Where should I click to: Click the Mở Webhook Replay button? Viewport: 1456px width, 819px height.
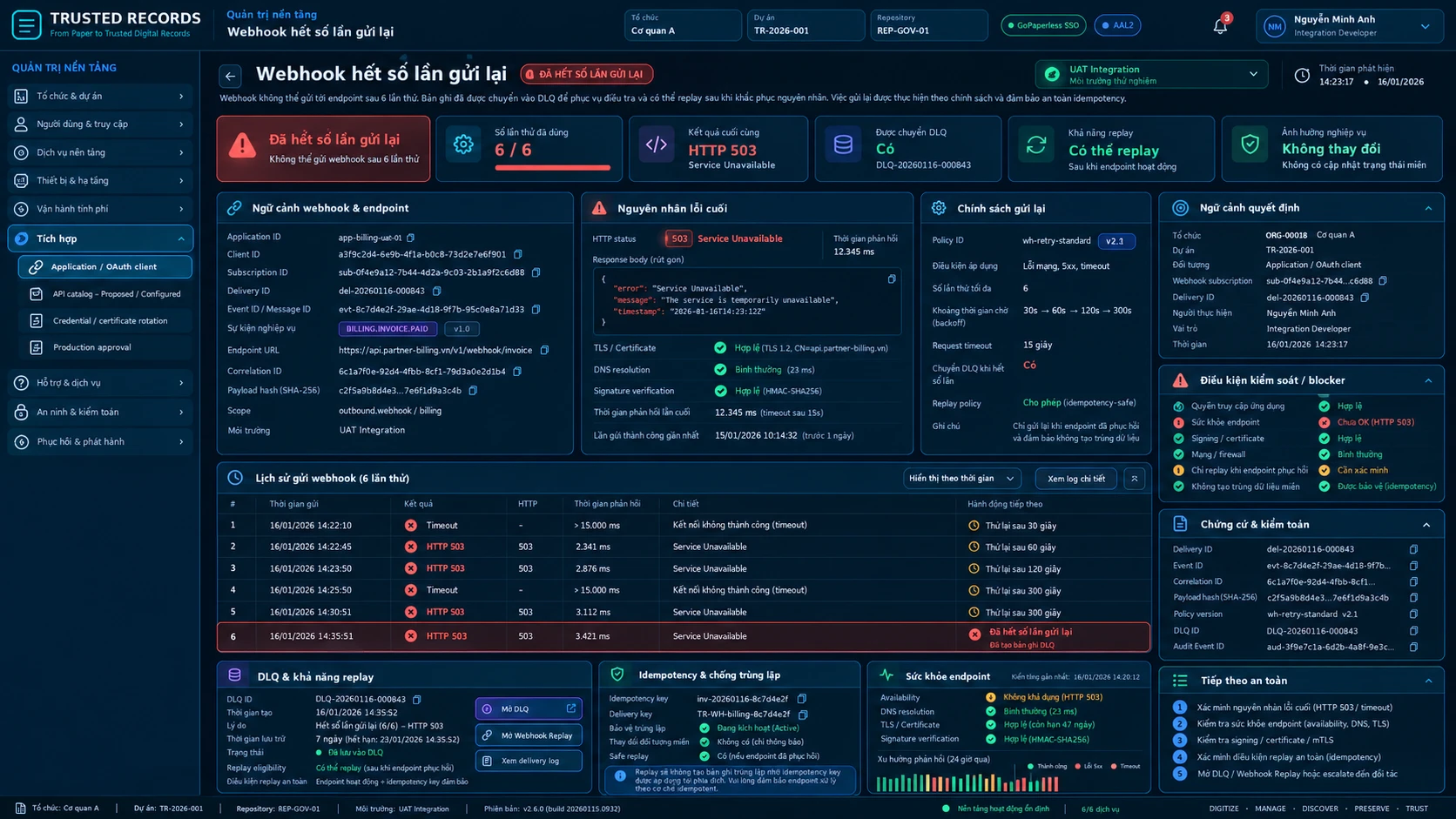[529, 735]
